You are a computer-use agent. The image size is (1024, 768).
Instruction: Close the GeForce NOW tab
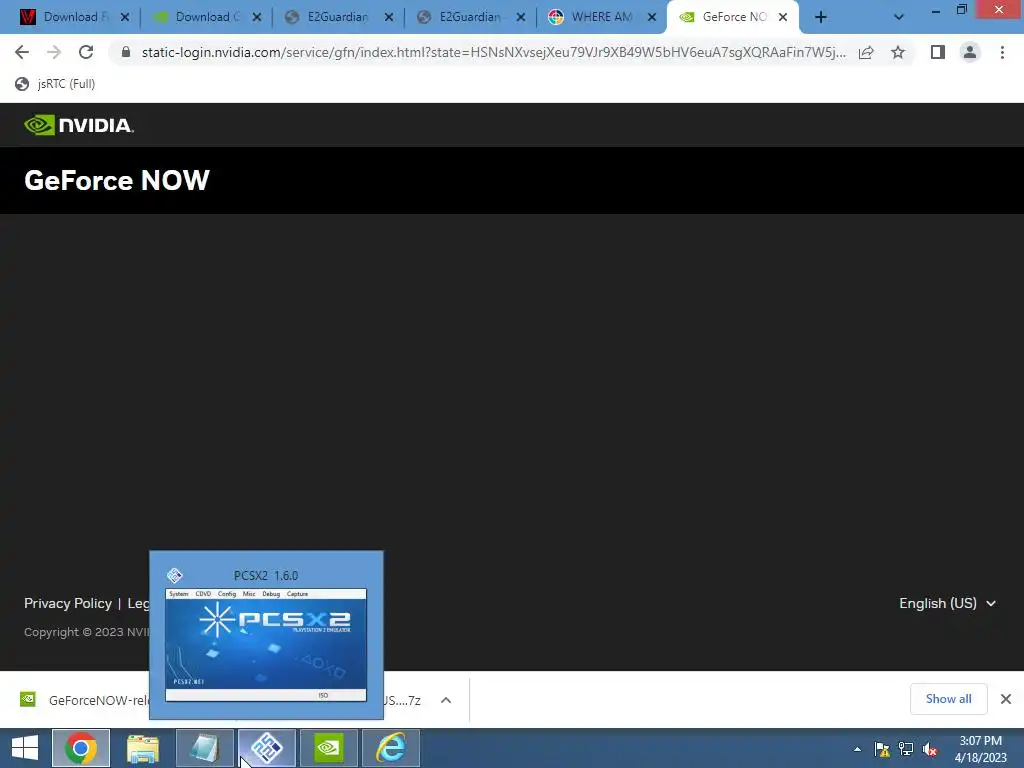[x=783, y=17]
